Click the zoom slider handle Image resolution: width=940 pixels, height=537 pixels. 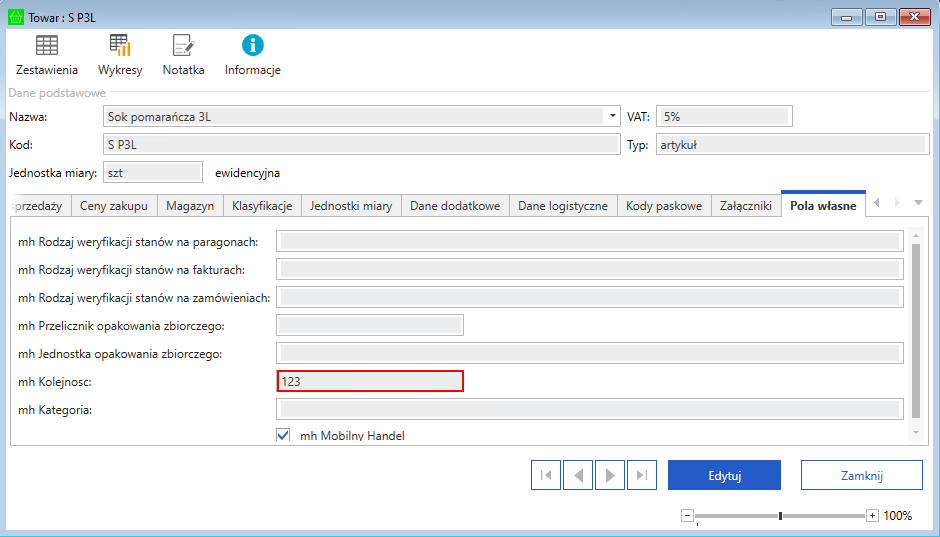tap(780, 516)
